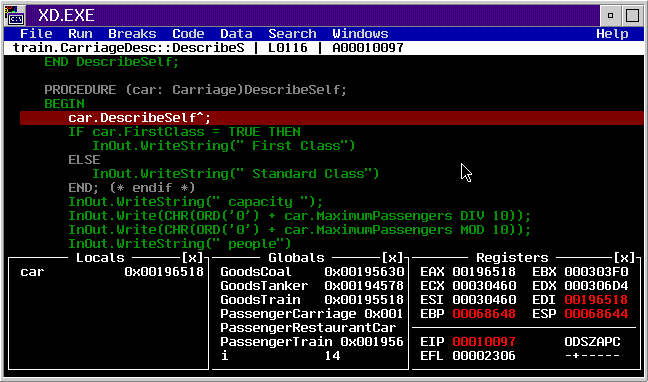Click the Registers panel title
Viewport: 648px width, 382px height.
(512, 258)
